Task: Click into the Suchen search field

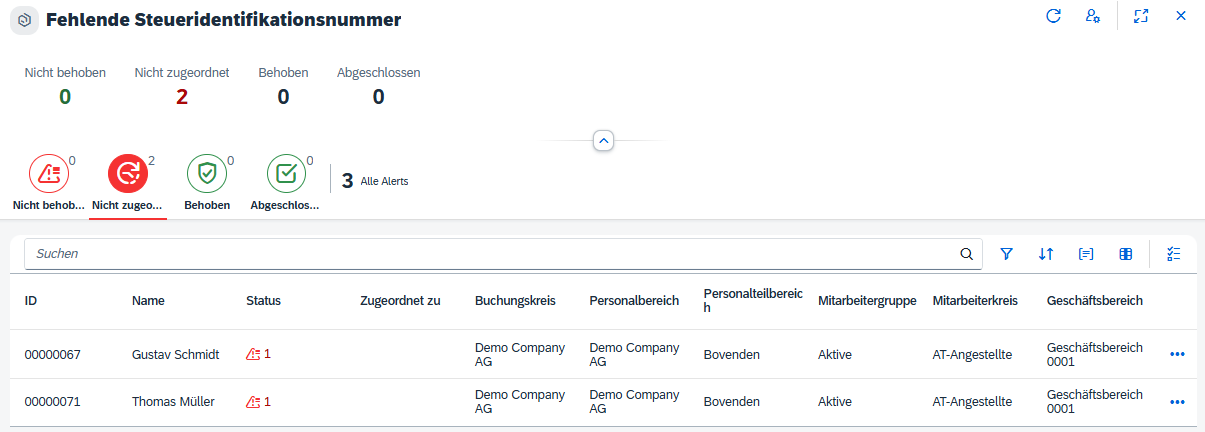Action: 490,254
